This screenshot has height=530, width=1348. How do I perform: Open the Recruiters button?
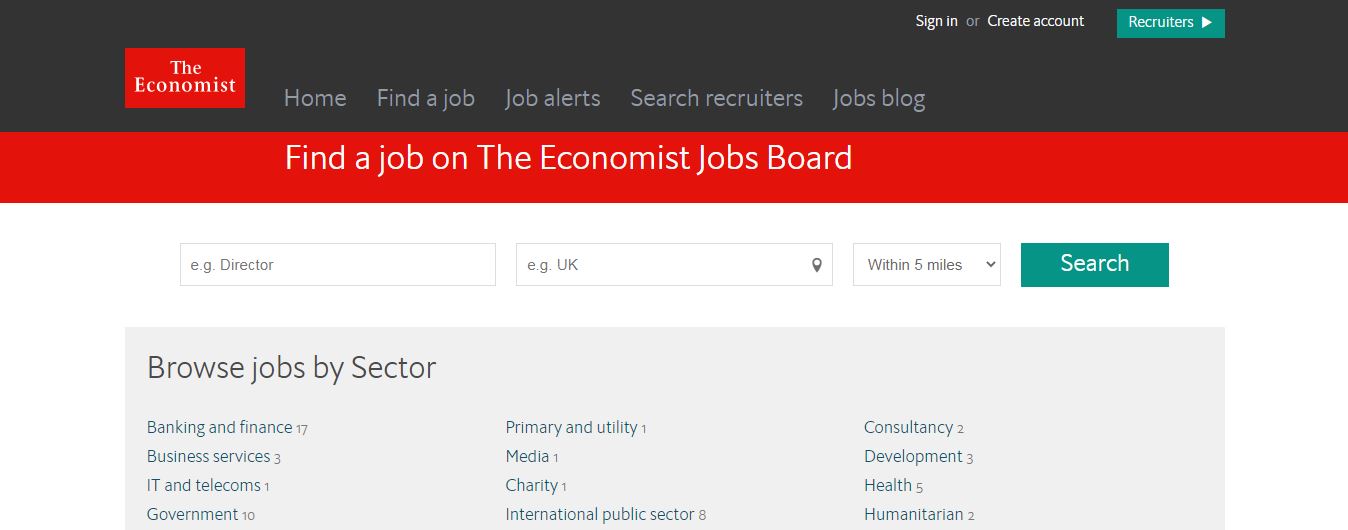coord(1170,23)
